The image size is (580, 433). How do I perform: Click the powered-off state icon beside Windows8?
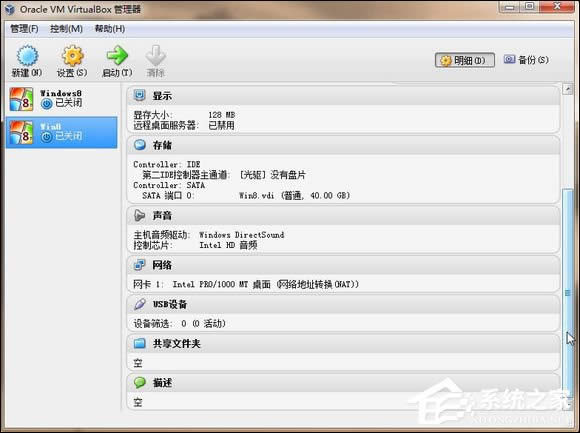[47, 104]
